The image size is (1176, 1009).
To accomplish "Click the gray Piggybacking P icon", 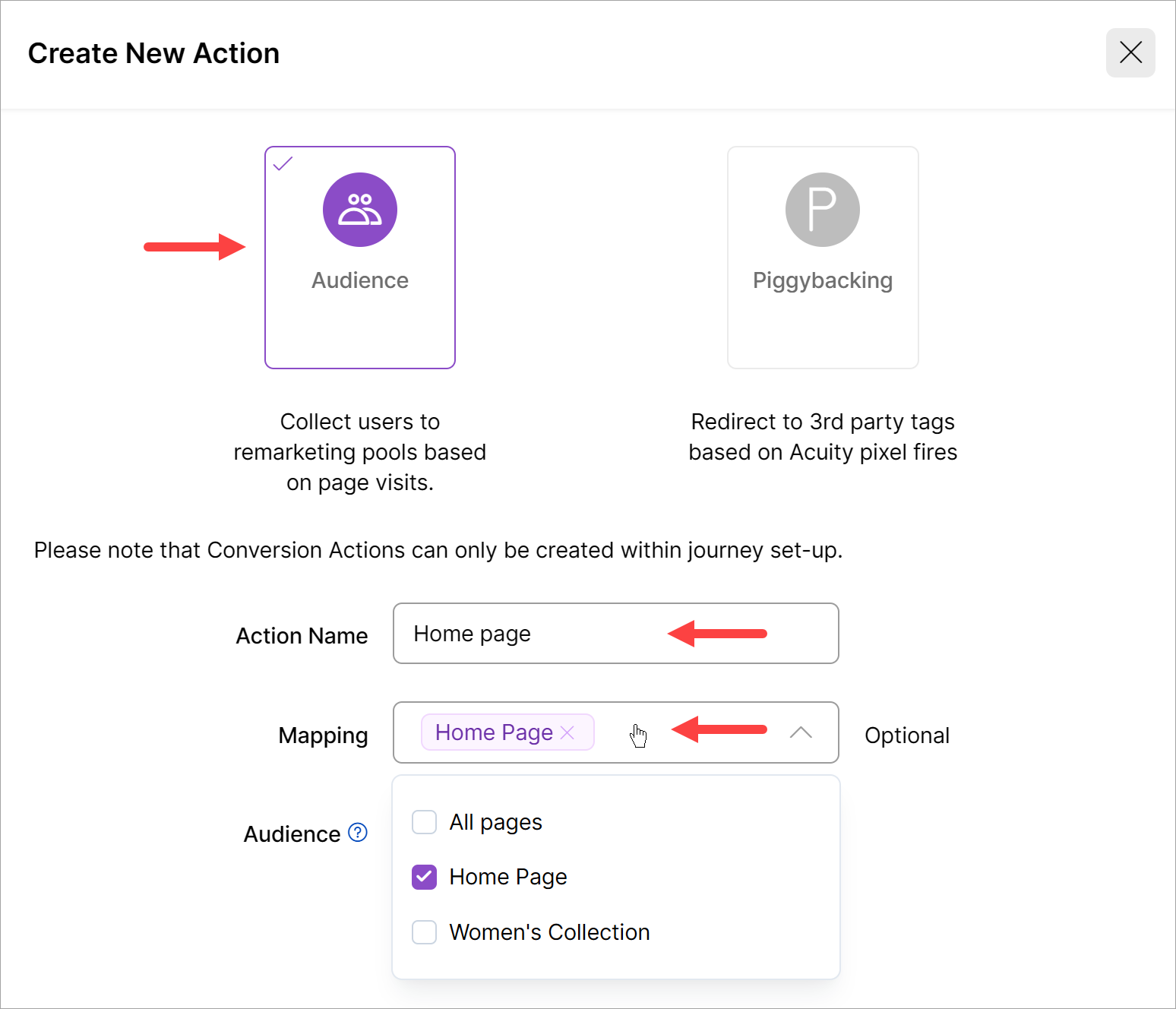I will pos(822,210).
